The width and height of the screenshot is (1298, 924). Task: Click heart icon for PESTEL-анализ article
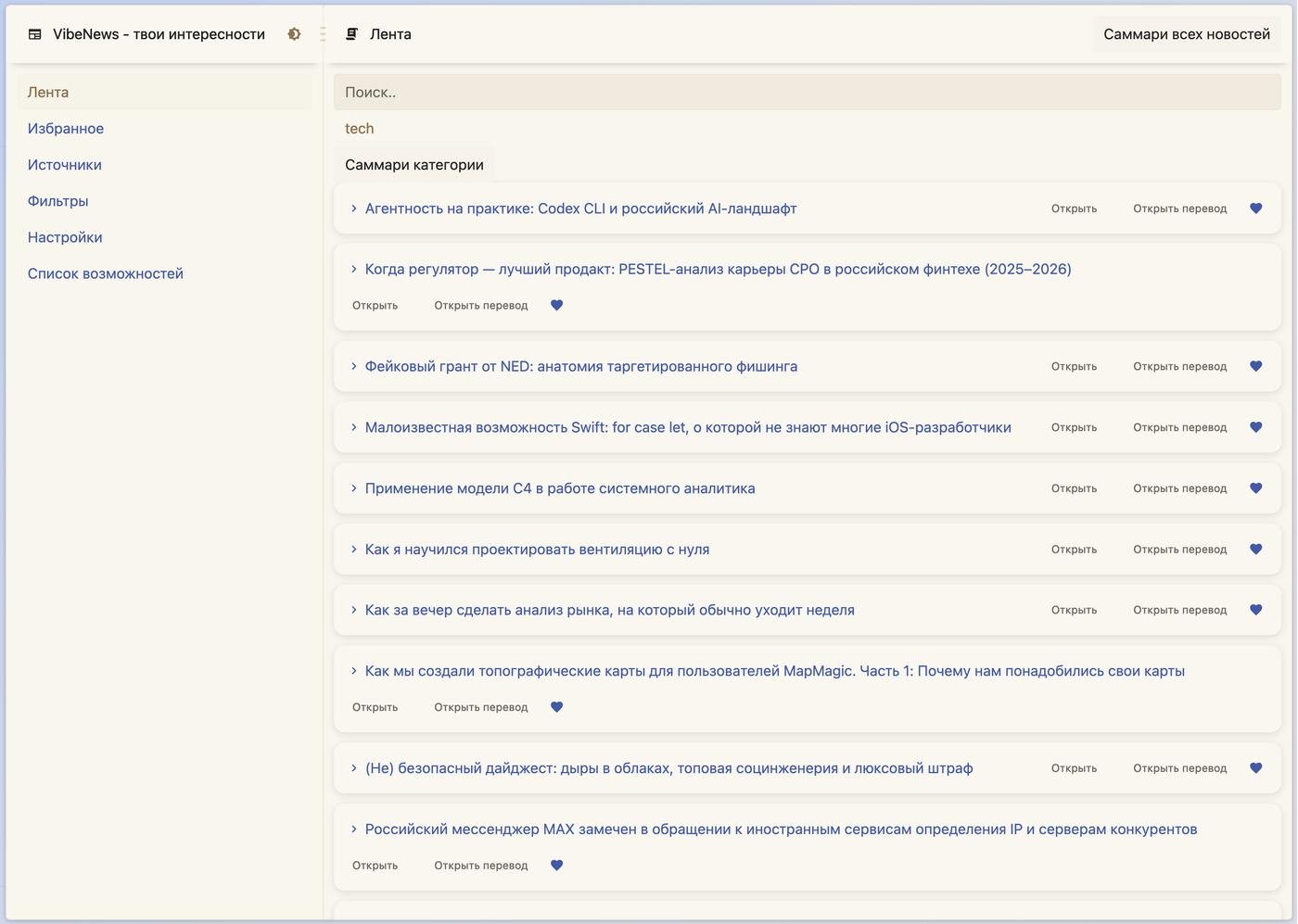tap(556, 305)
